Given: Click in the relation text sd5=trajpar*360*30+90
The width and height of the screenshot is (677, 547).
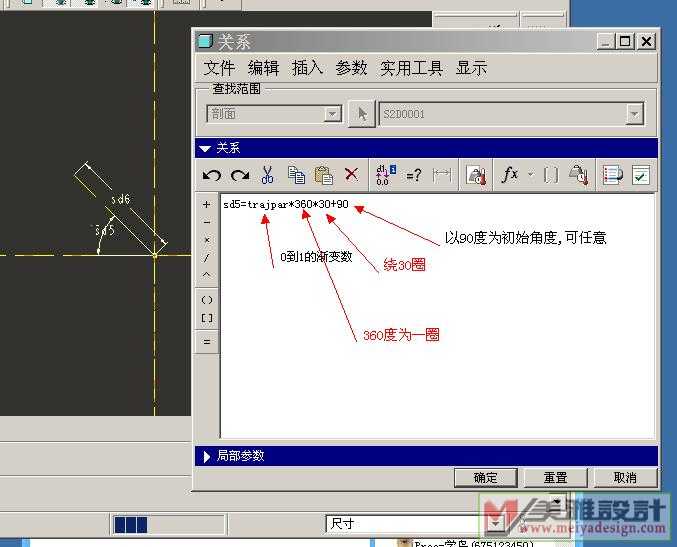Looking at the screenshot, I should coord(286,204).
